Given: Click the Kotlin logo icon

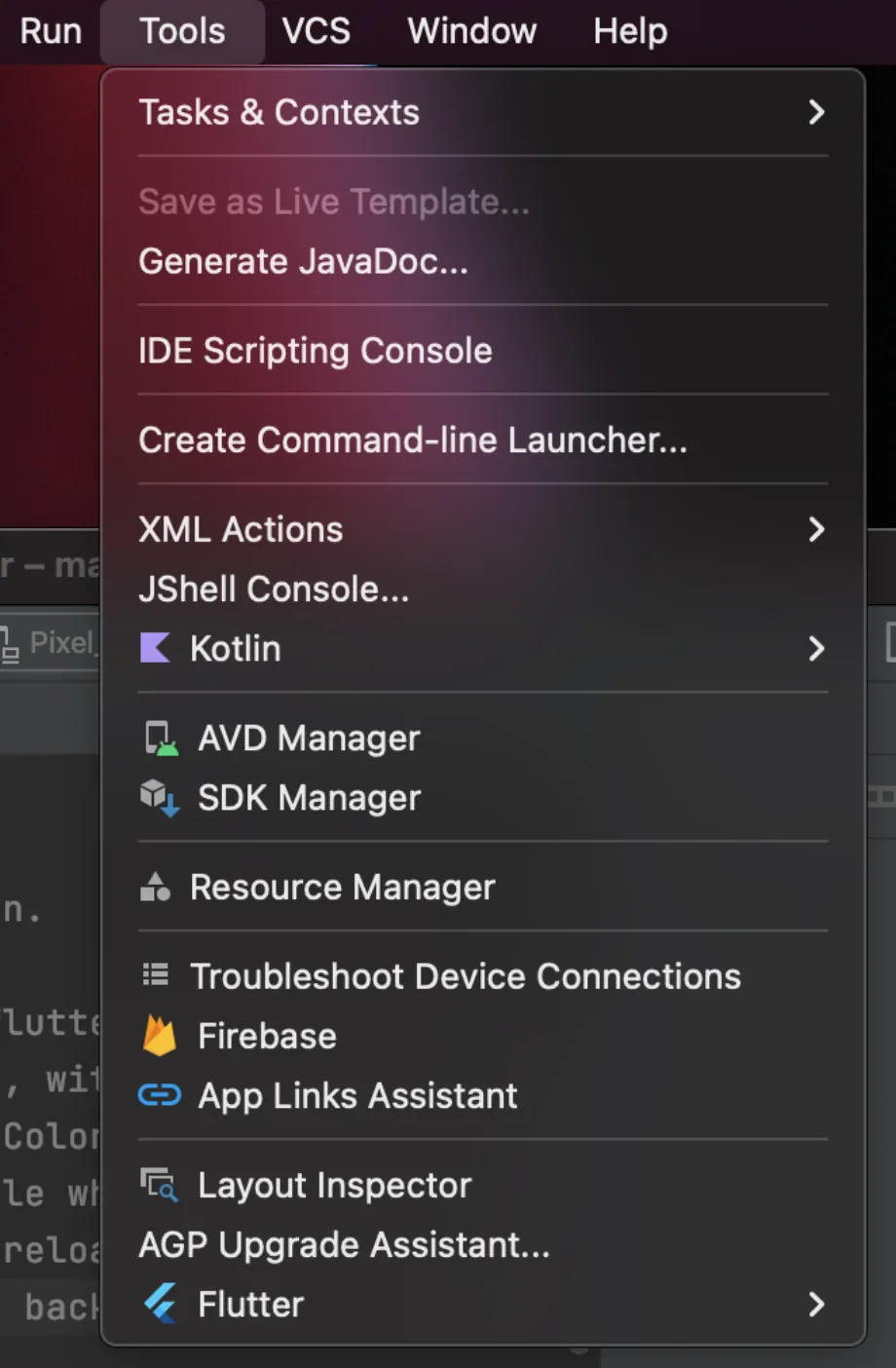Looking at the screenshot, I should [155, 648].
